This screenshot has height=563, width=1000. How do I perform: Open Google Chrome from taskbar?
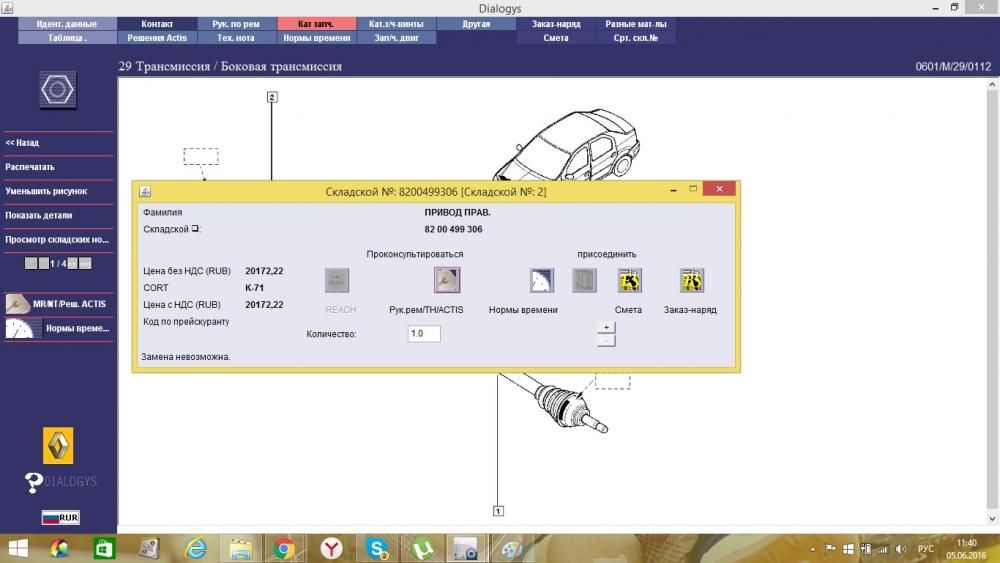(x=284, y=548)
